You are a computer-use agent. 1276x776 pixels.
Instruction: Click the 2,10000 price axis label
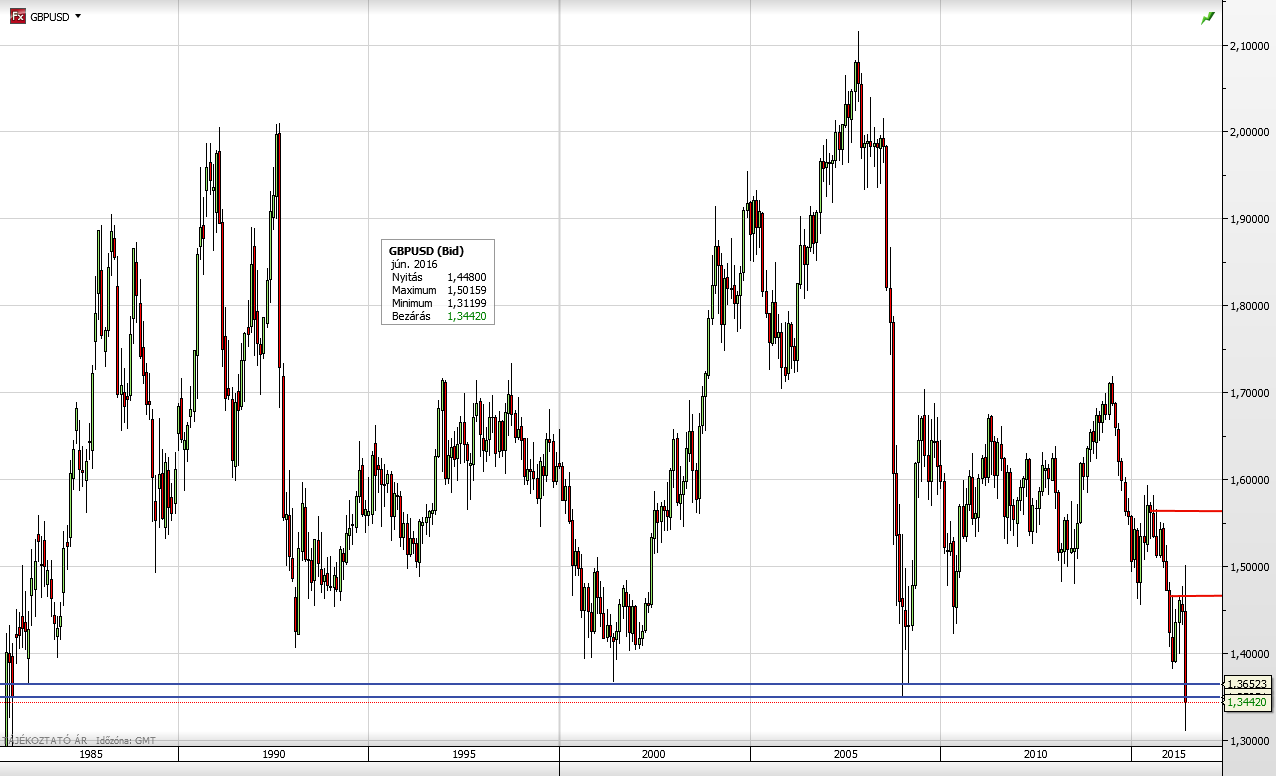click(1249, 45)
